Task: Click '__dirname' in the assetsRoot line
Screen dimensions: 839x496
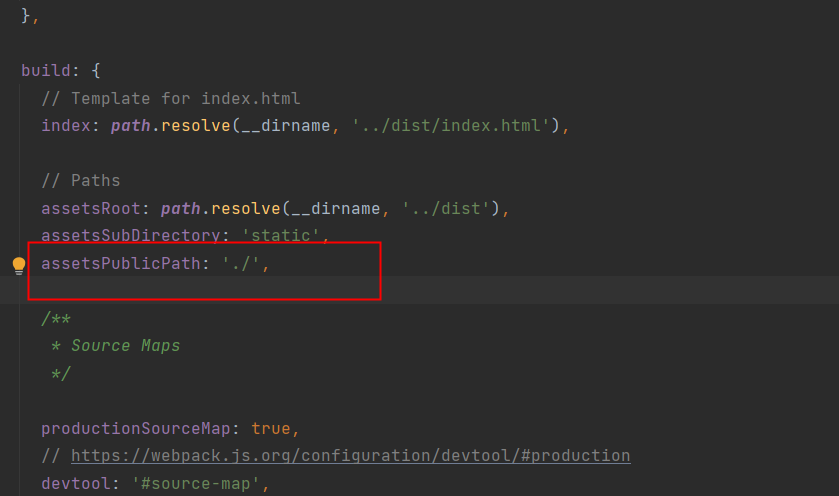Action: click(x=335, y=208)
